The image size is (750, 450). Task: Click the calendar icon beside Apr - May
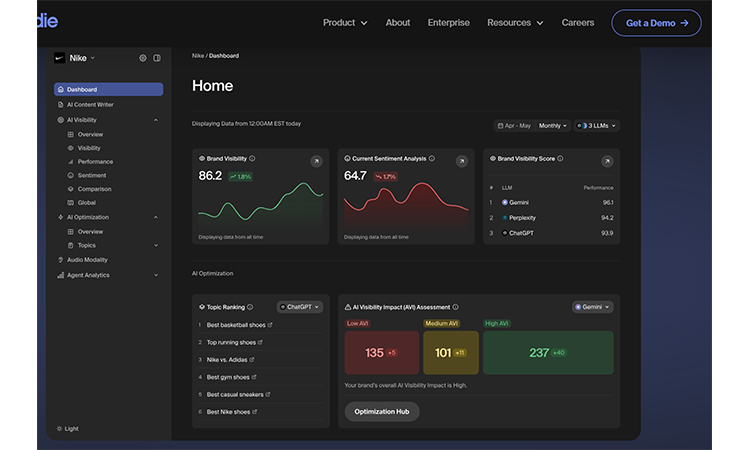coord(500,126)
